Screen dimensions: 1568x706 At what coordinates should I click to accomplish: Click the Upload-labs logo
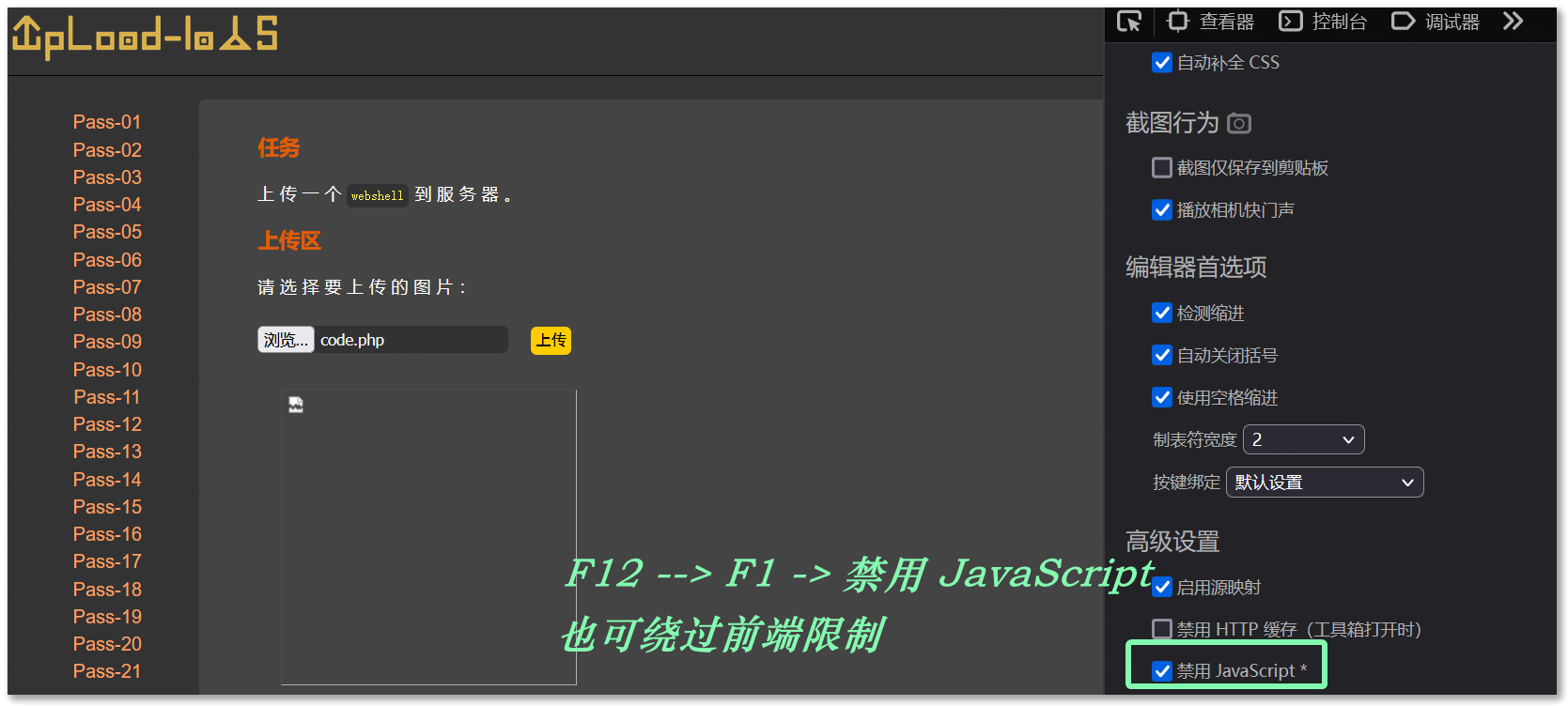pyautogui.click(x=145, y=37)
